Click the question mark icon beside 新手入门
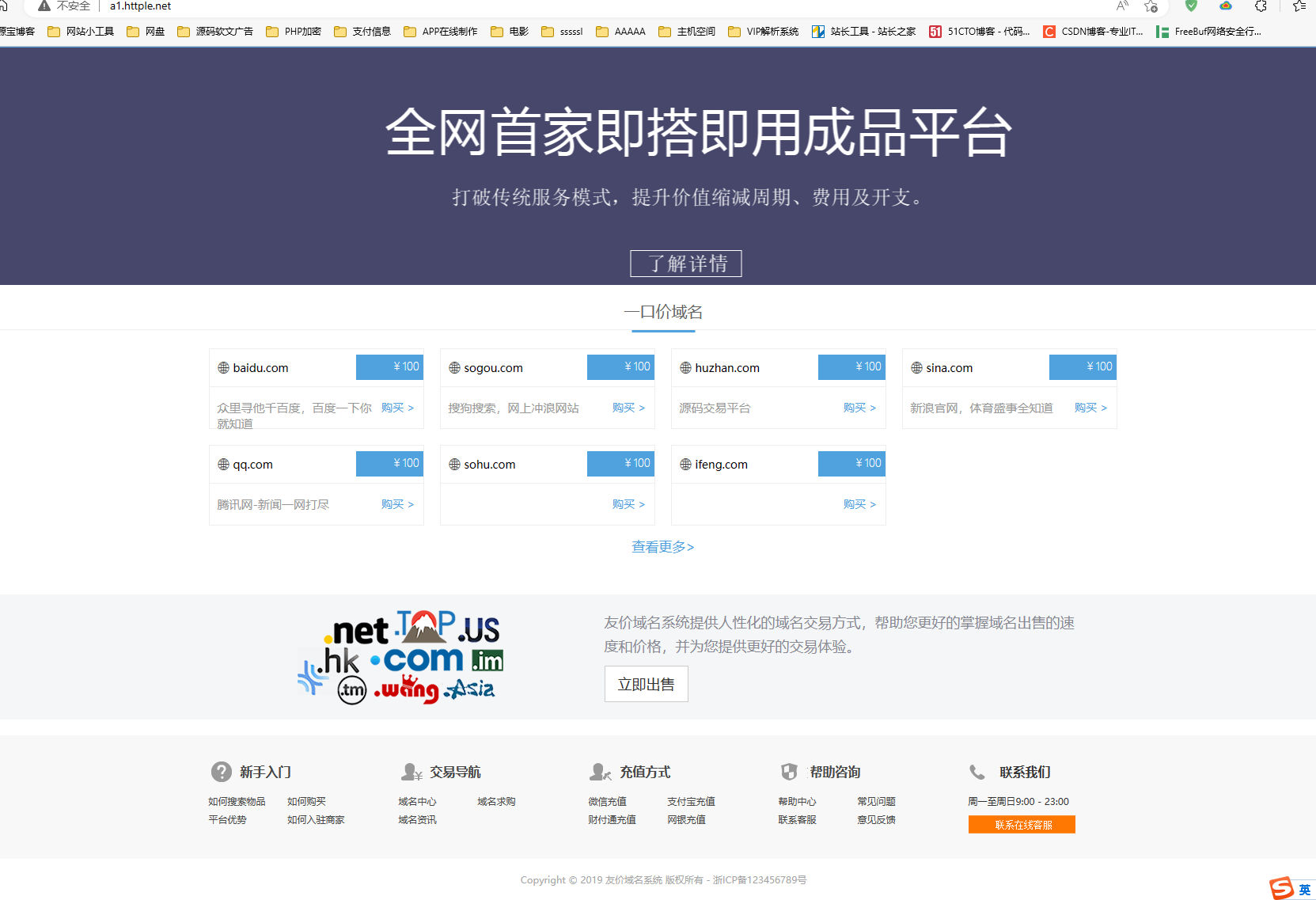The height and width of the screenshot is (900, 1316). 221,772
